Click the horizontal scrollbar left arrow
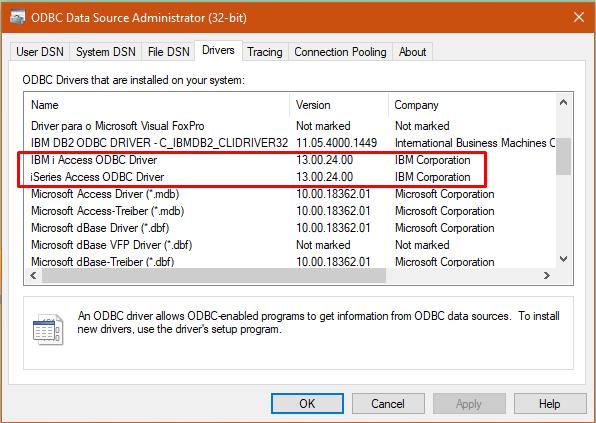The width and height of the screenshot is (596, 423). click(33, 276)
